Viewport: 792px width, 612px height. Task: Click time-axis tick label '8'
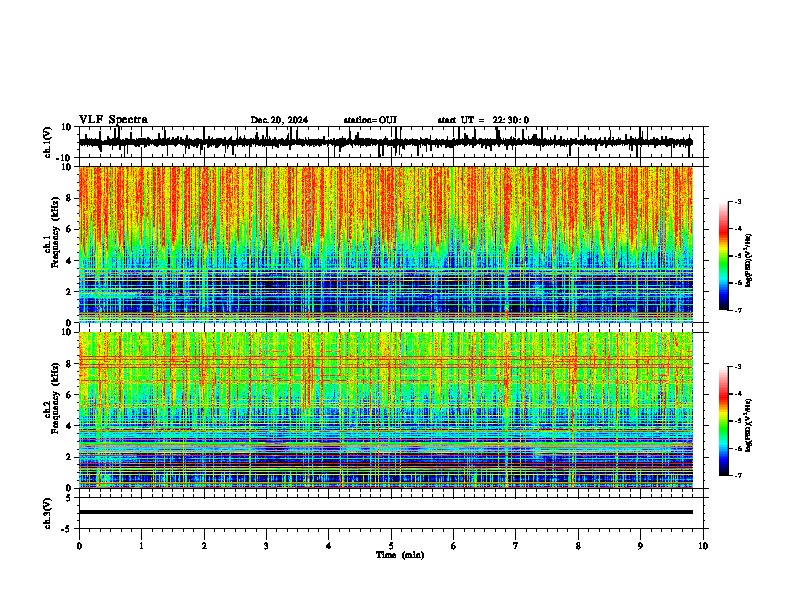click(x=578, y=546)
